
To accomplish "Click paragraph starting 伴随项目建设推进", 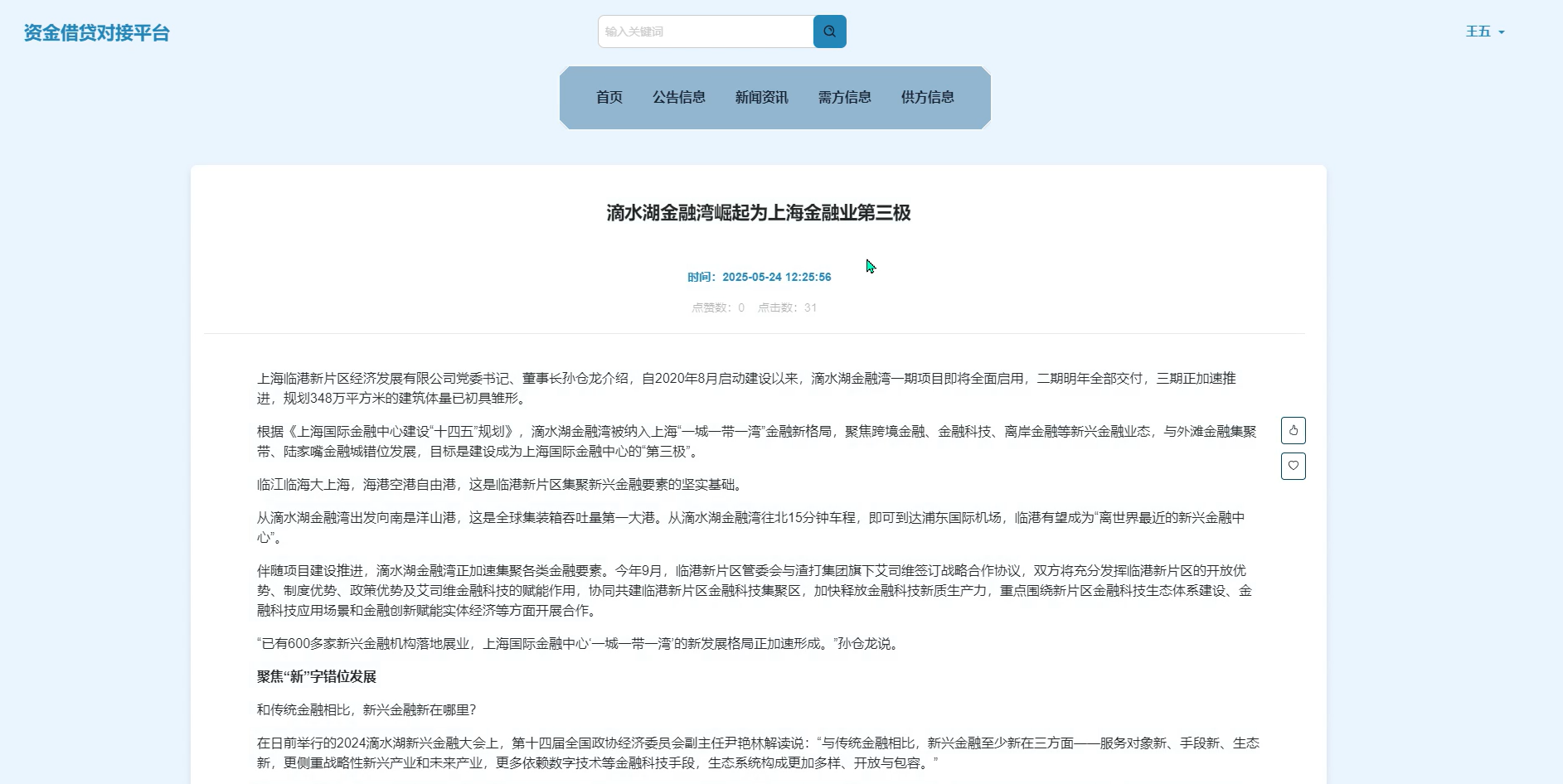I will 755,591.
